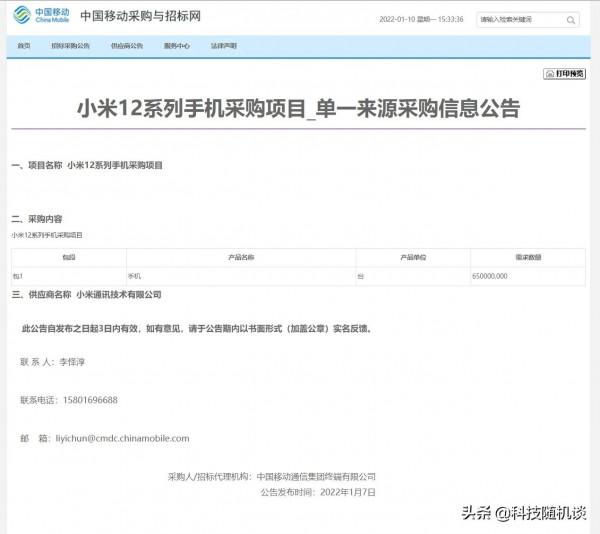Click the 打印预览 print preview button
600x534 pixels.
[x=564, y=74]
